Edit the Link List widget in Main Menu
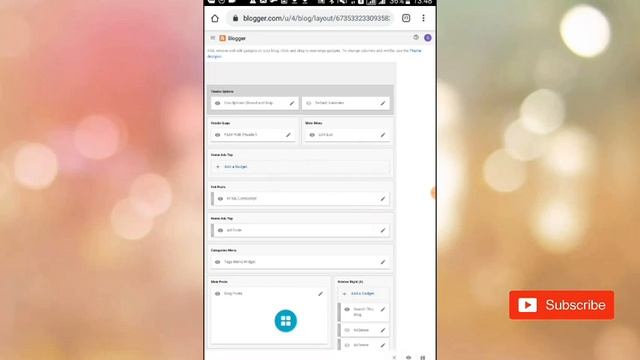 tap(383, 135)
